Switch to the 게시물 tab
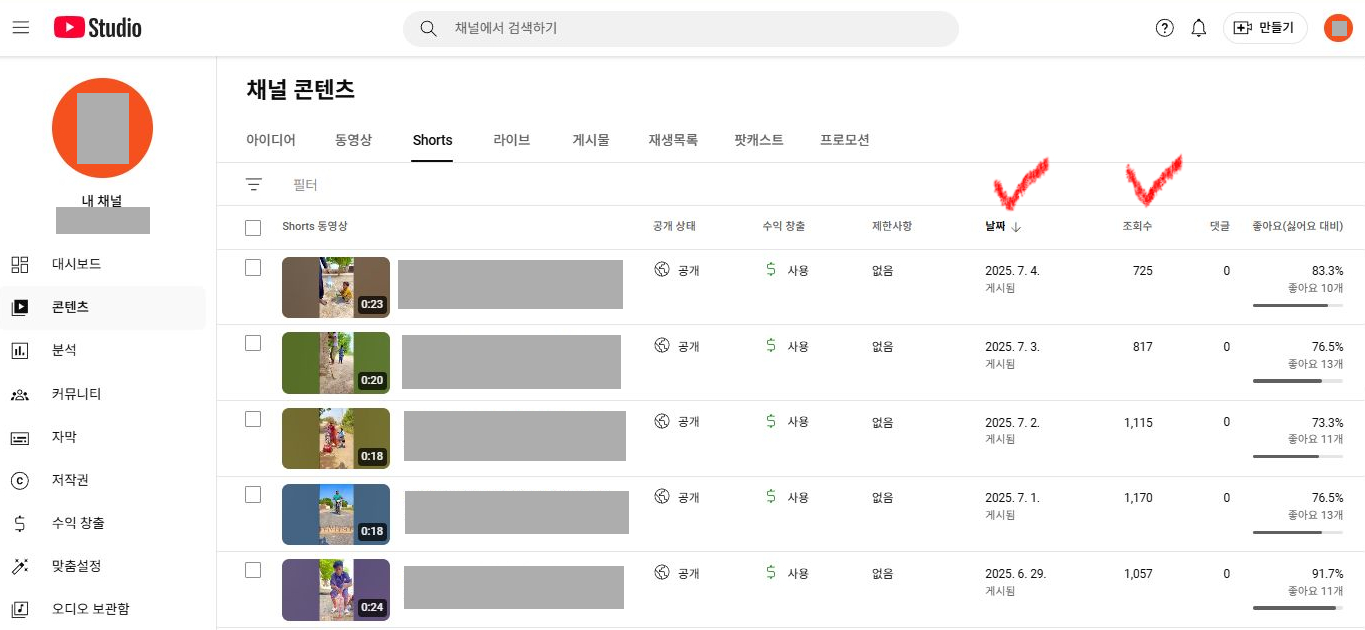This screenshot has width=1365, height=630. pos(590,140)
